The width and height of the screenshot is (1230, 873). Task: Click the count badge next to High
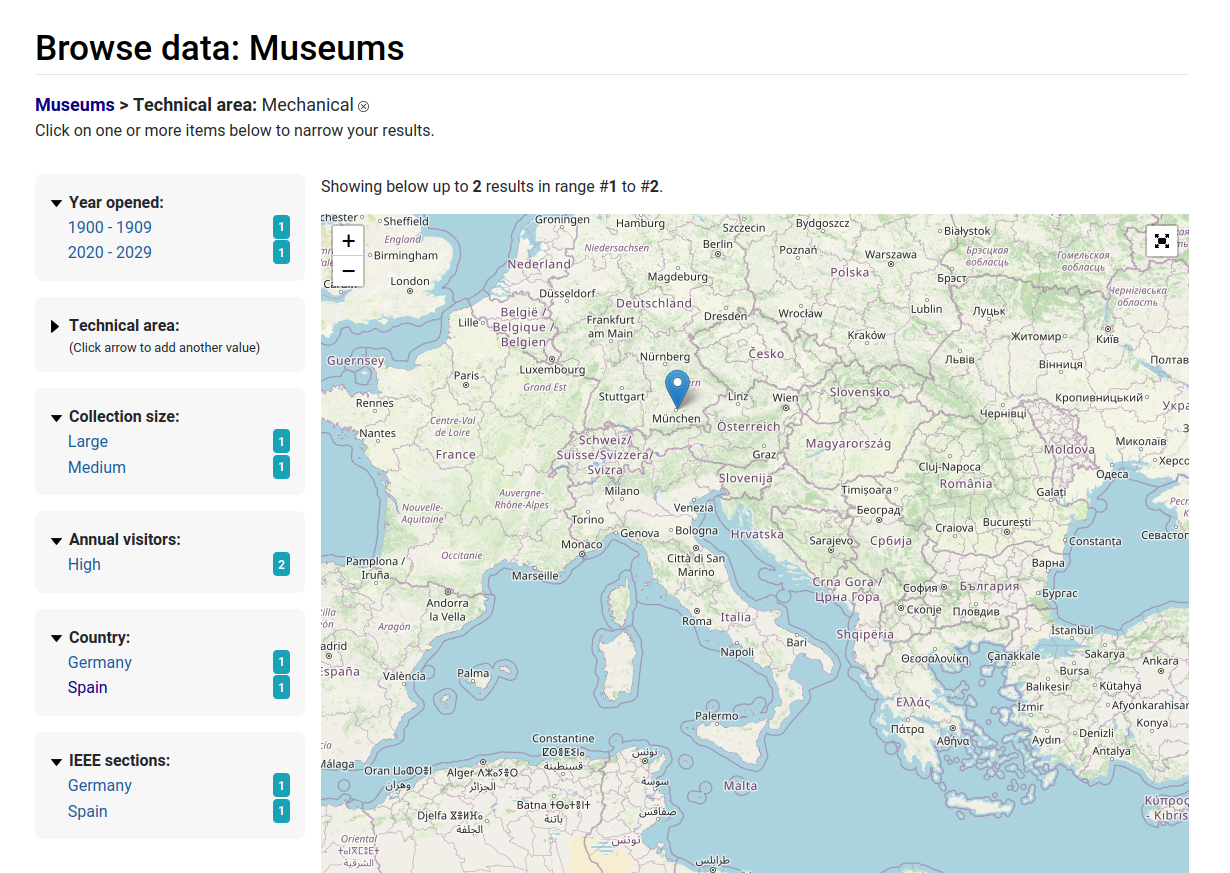281,565
